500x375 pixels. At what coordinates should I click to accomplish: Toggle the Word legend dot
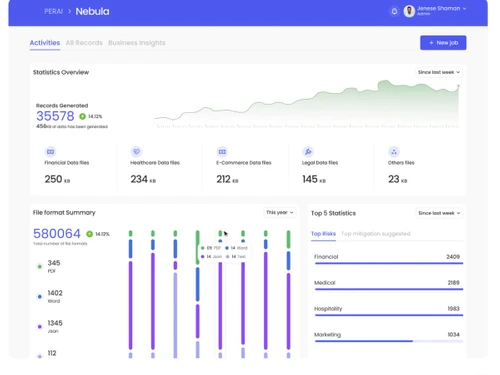40,296
